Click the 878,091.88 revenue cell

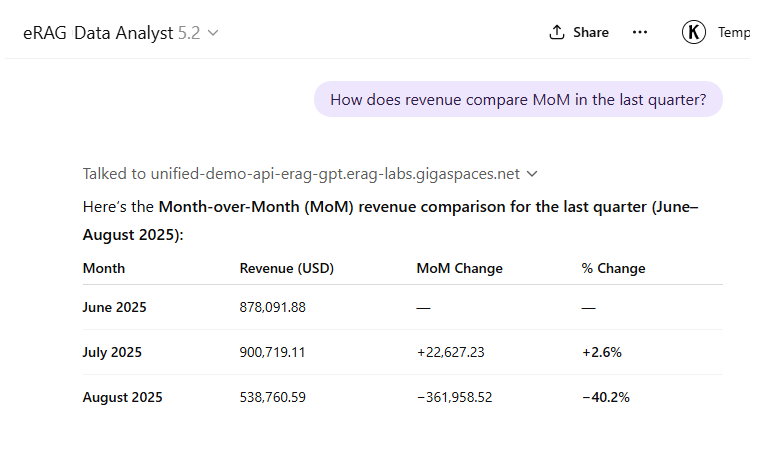click(x=273, y=307)
